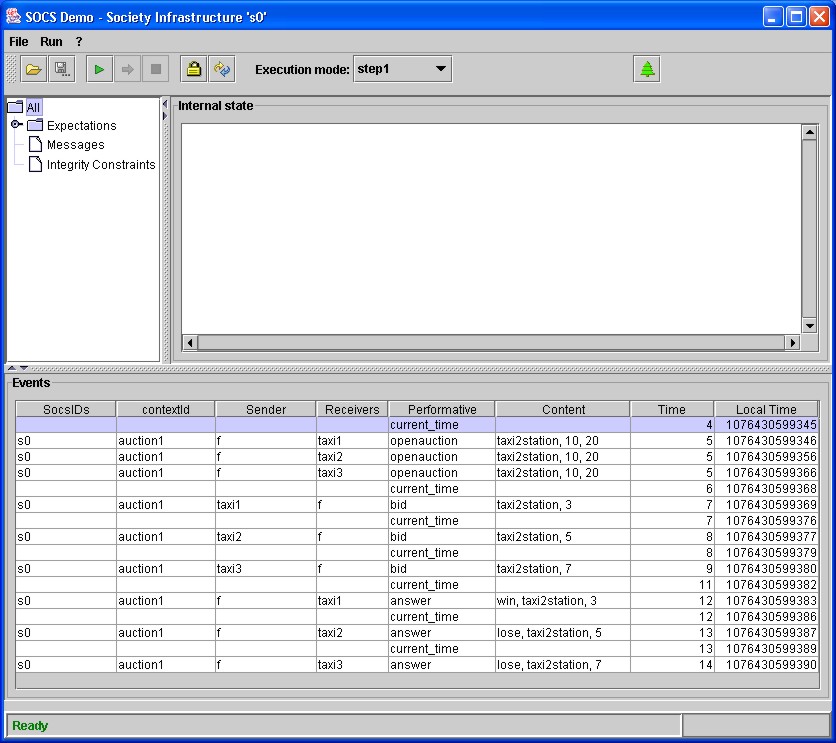This screenshot has height=743, width=836.
Task: Expand the Expectations tree node
Action: 16,125
